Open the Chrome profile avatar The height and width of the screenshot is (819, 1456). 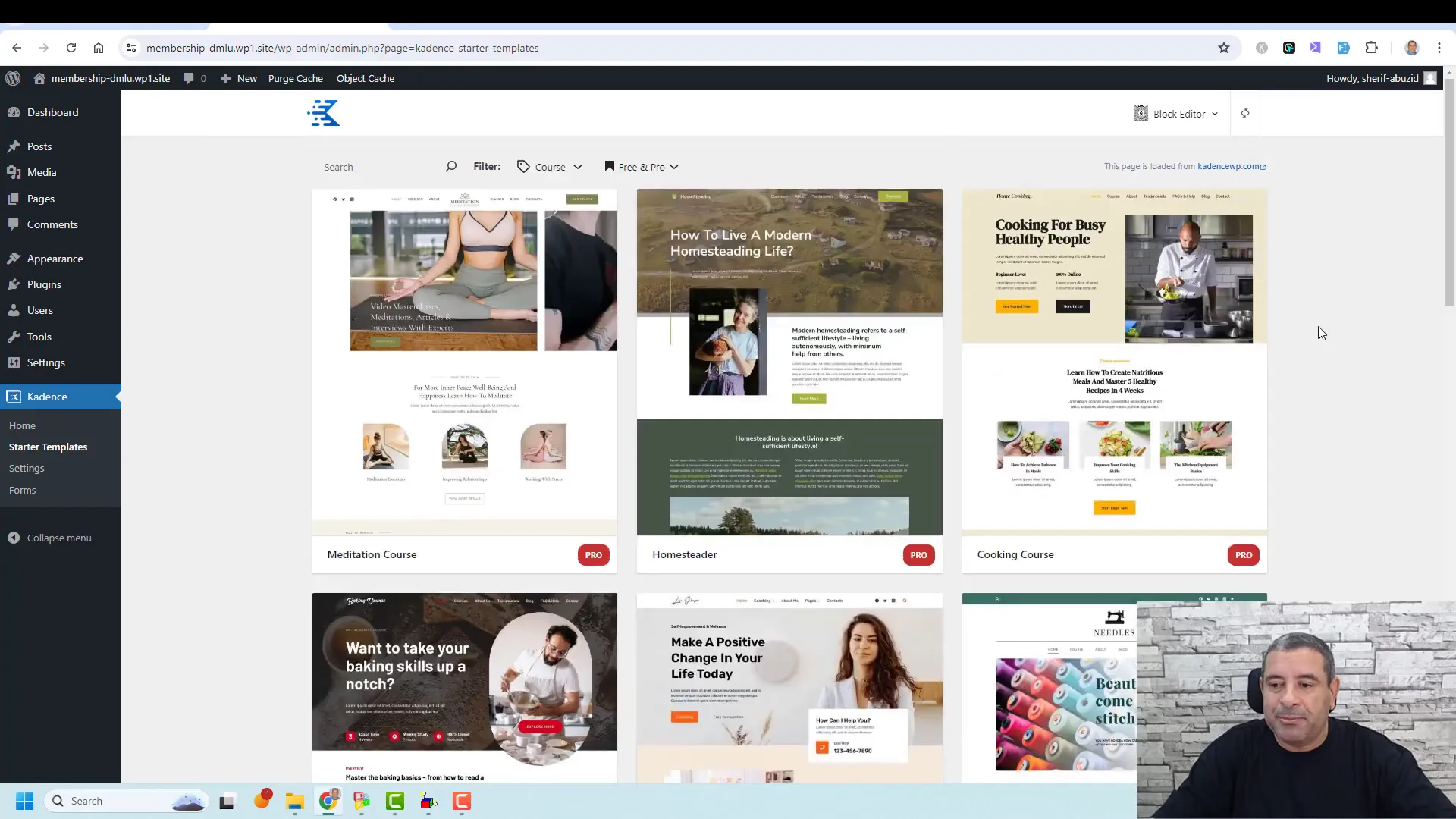coord(1412,48)
